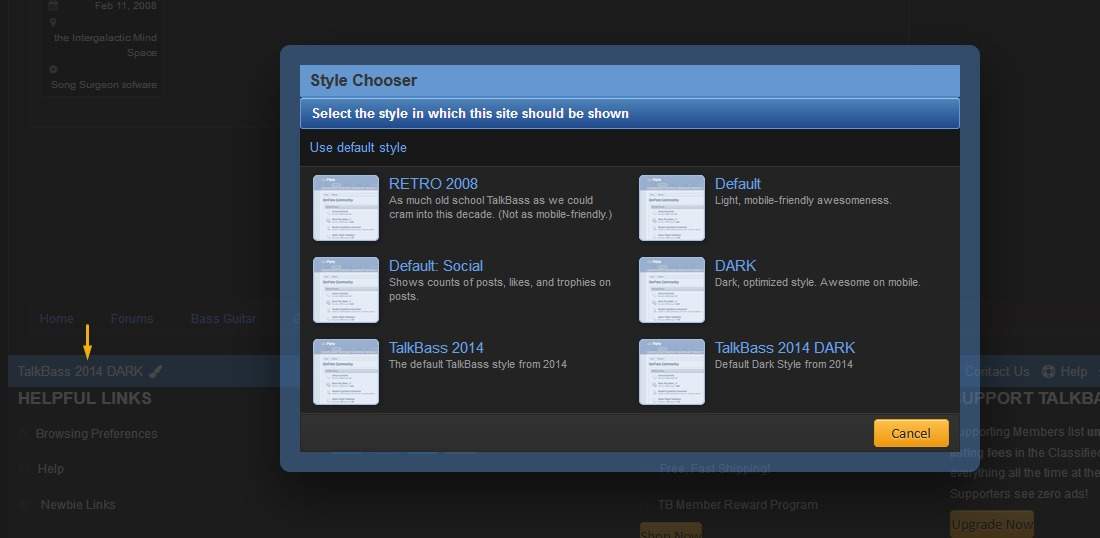The height and width of the screenshot is (538, 1100).
Task: Click HELPFUL LINKS heading in background
Action: coord(84,398)
